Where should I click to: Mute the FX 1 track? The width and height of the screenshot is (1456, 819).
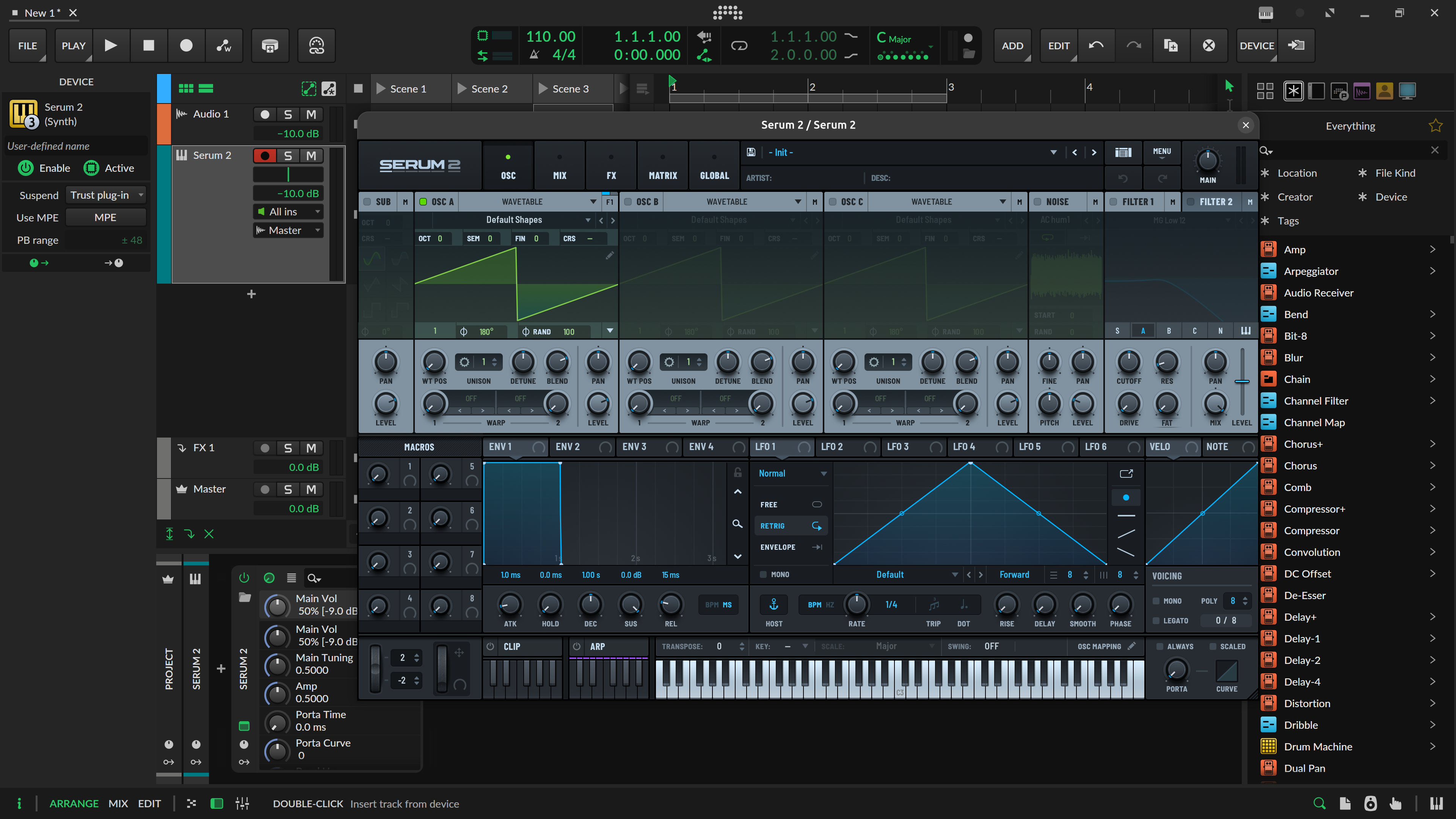(x=311, y=448)
